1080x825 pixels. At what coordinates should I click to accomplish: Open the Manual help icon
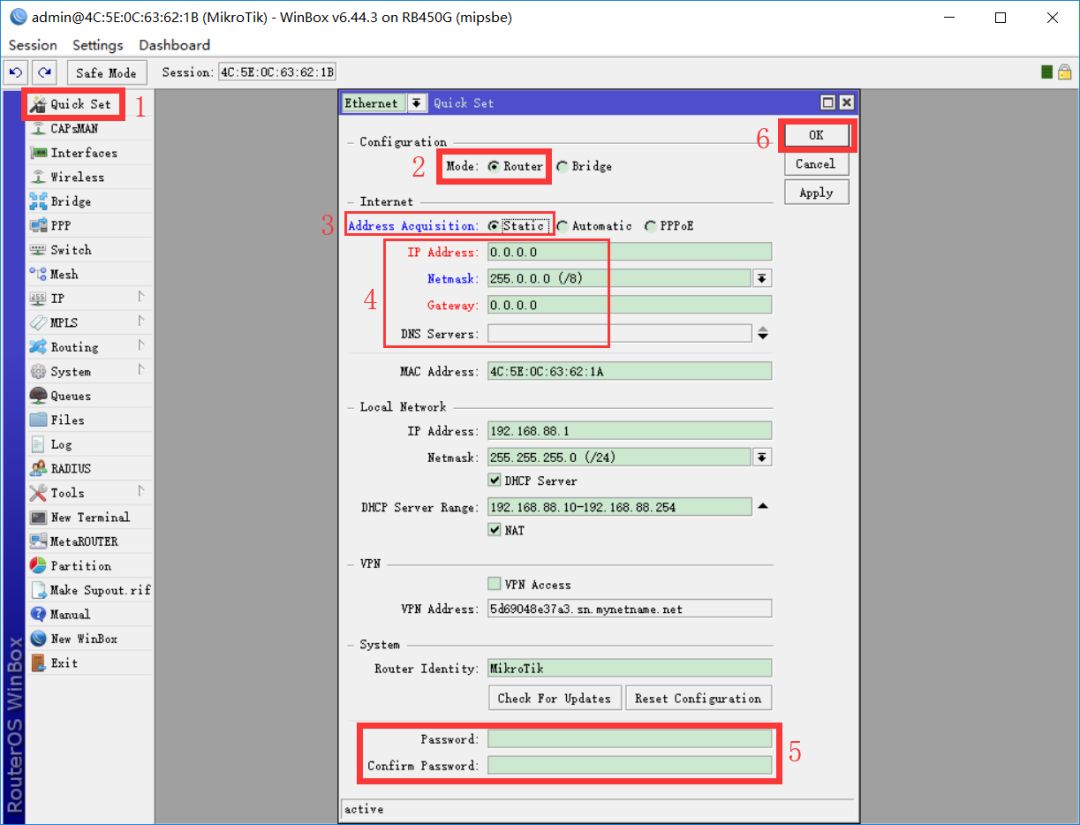pyautogui.click(x=39, y=614)
